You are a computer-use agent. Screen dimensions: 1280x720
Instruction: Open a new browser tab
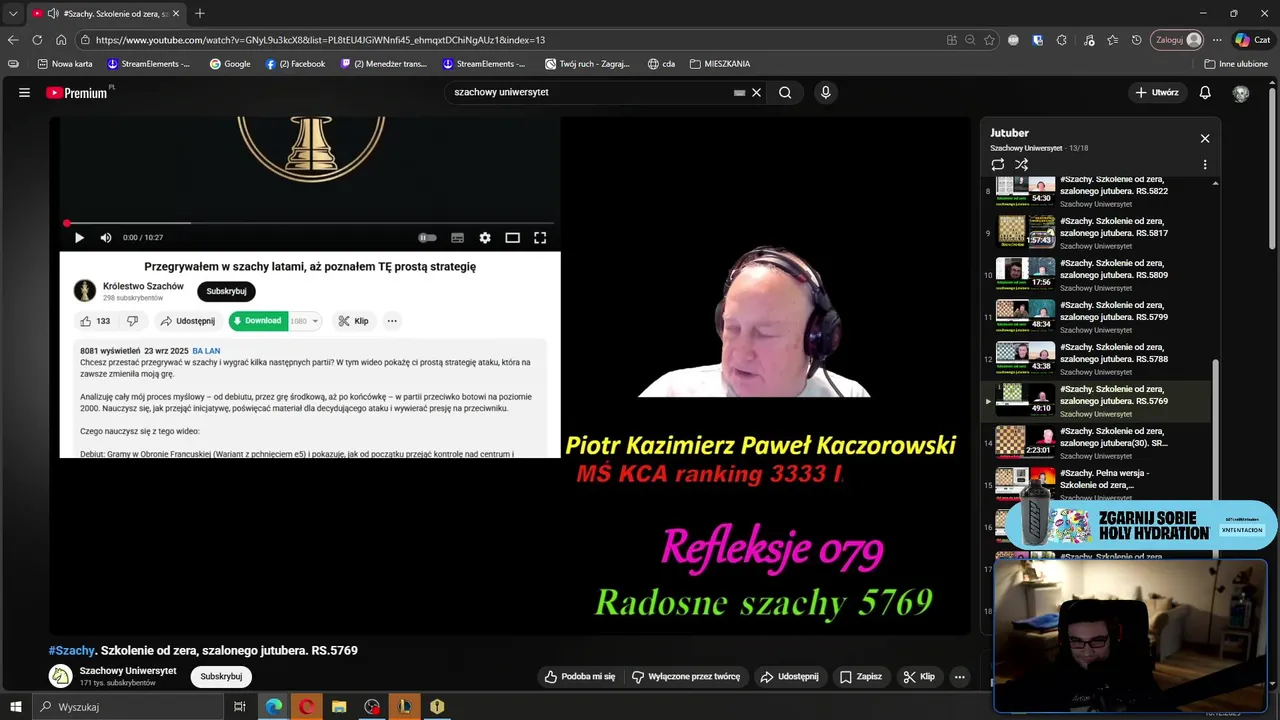[200, 14]
